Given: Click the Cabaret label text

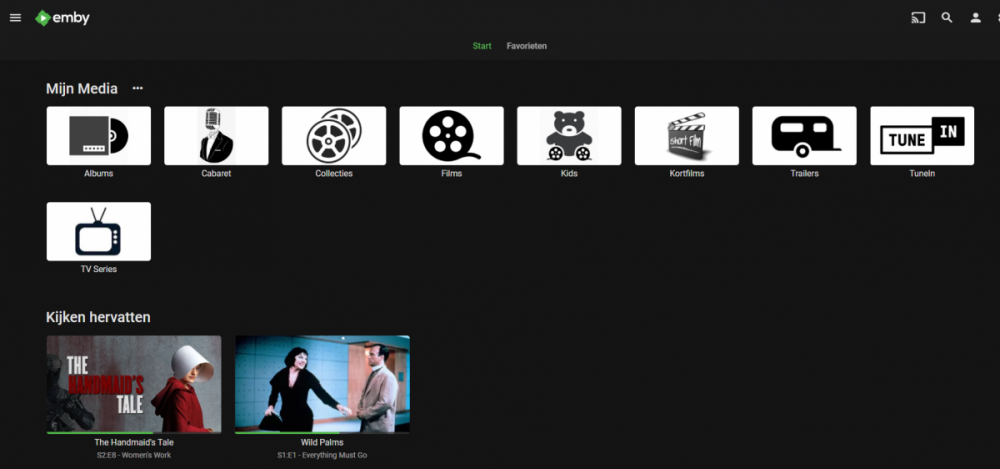Looking at the screenshot, I should point(216,174).
